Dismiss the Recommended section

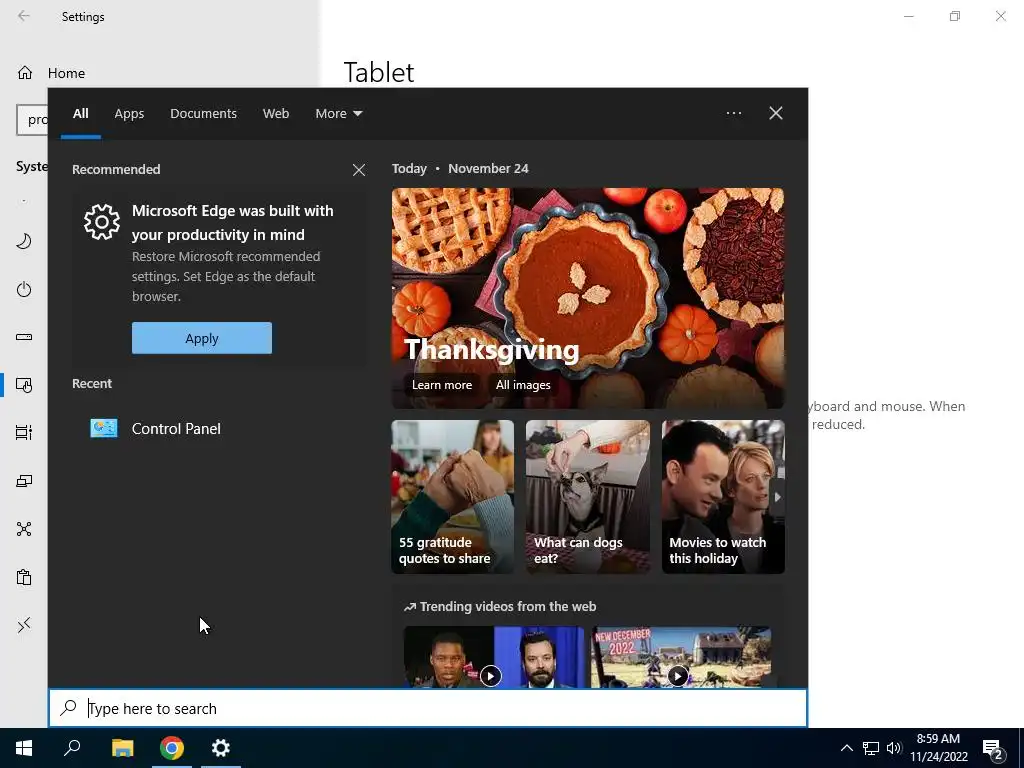point(359,170)
